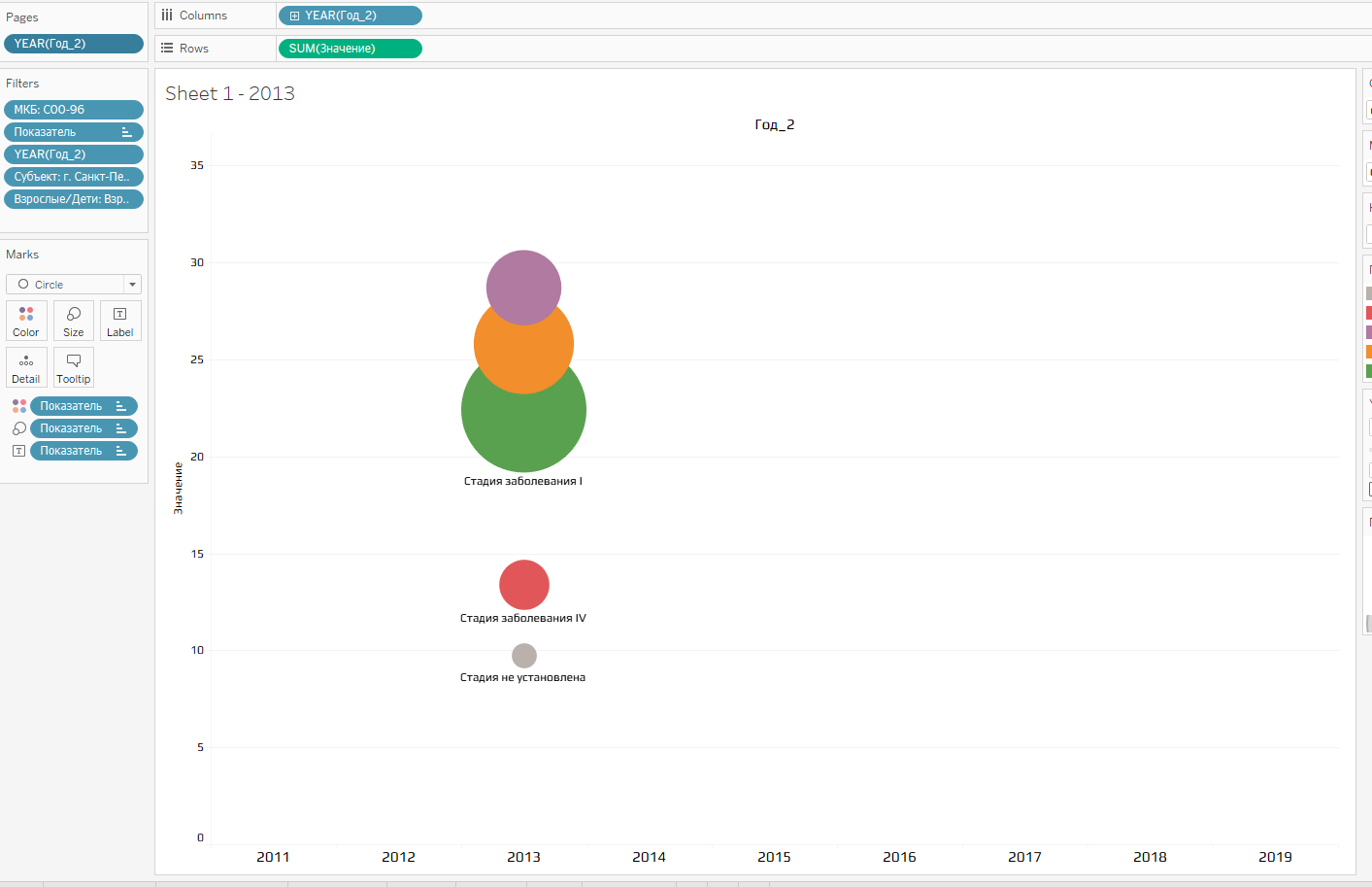Click the 2019 axis label

(1275, 857)
